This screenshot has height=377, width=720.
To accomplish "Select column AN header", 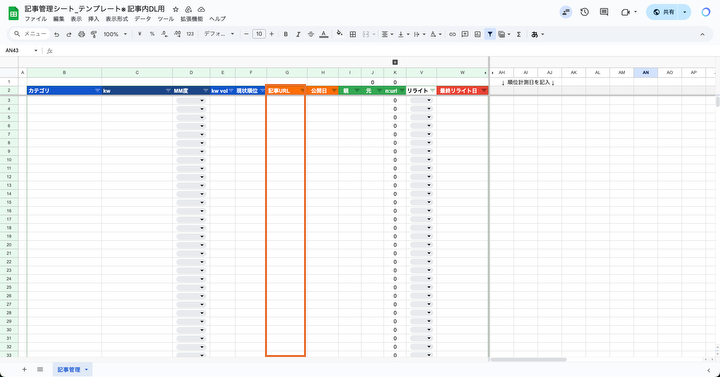I will pos(646,73).
